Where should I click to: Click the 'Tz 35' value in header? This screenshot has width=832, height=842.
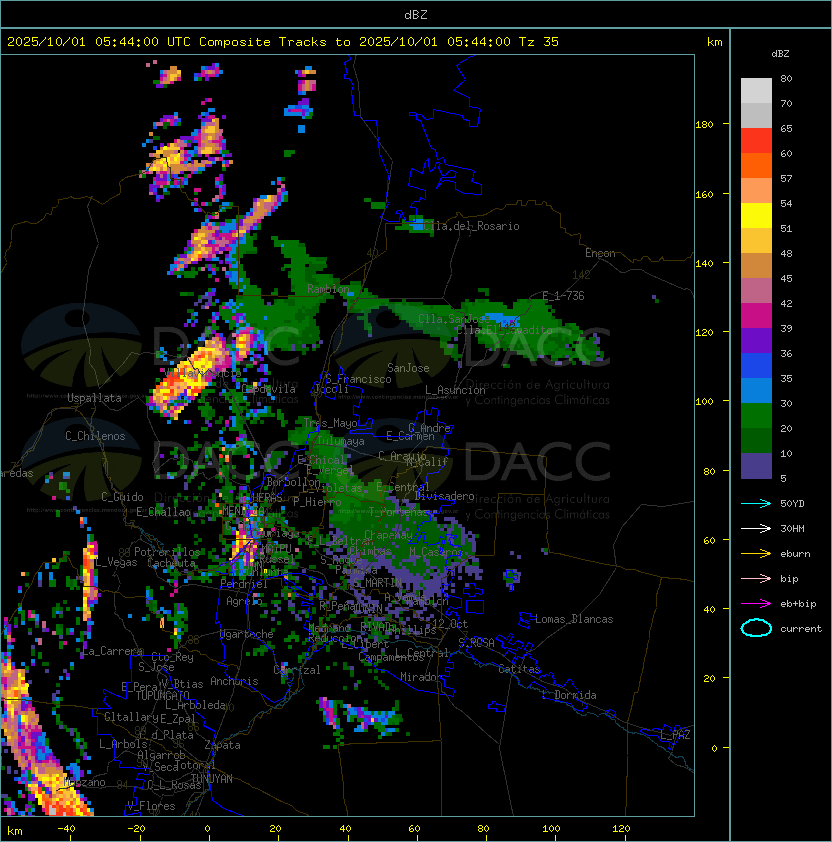pyautogui.click(x=539, y=42)
